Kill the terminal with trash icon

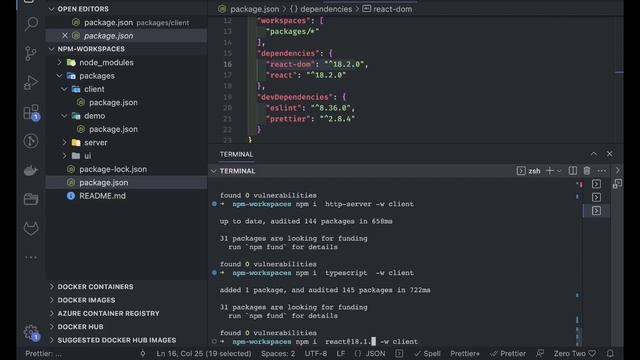[587, 171]
